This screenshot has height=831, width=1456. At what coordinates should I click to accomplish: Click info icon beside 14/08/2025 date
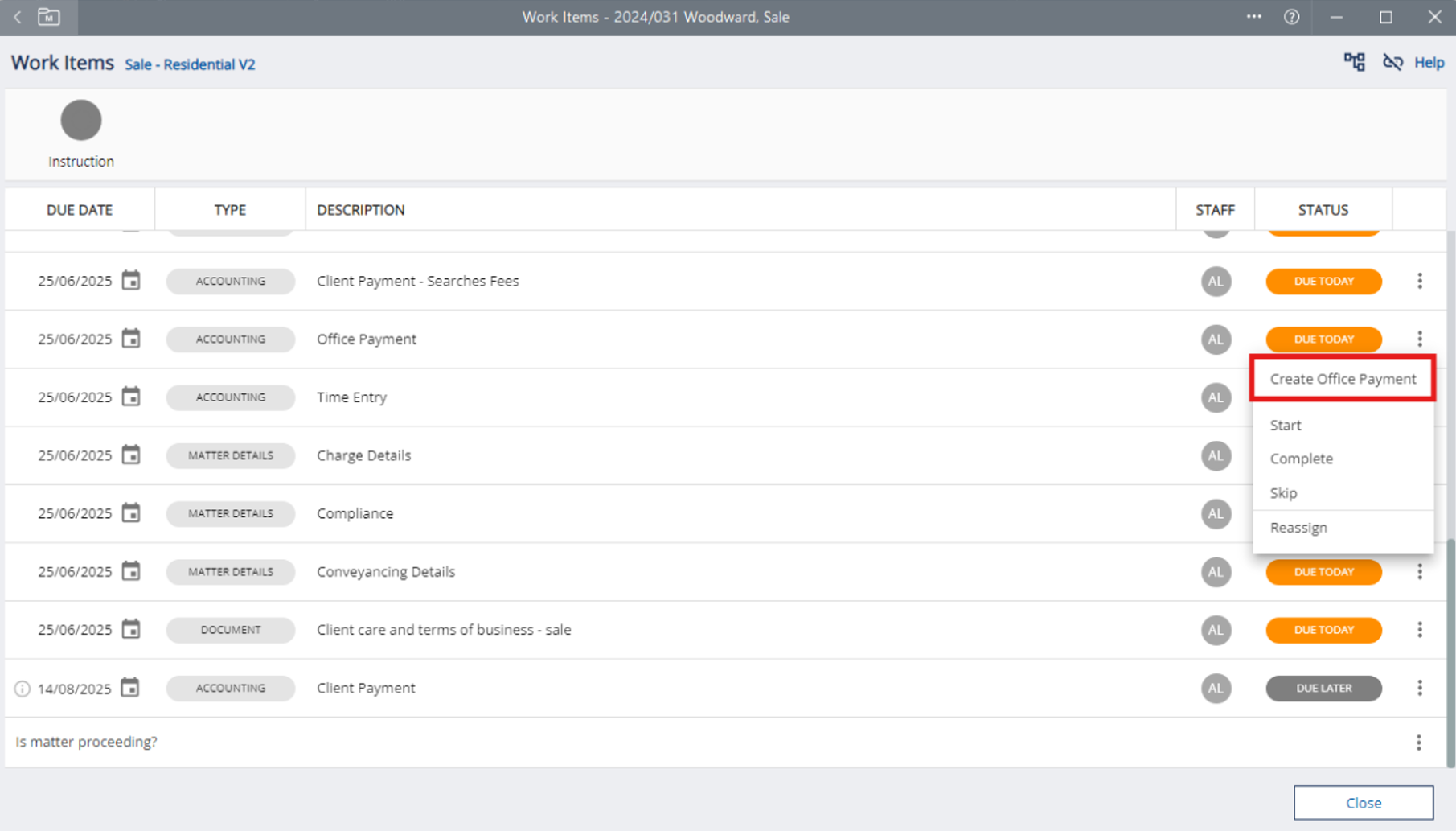click(23, 689)
